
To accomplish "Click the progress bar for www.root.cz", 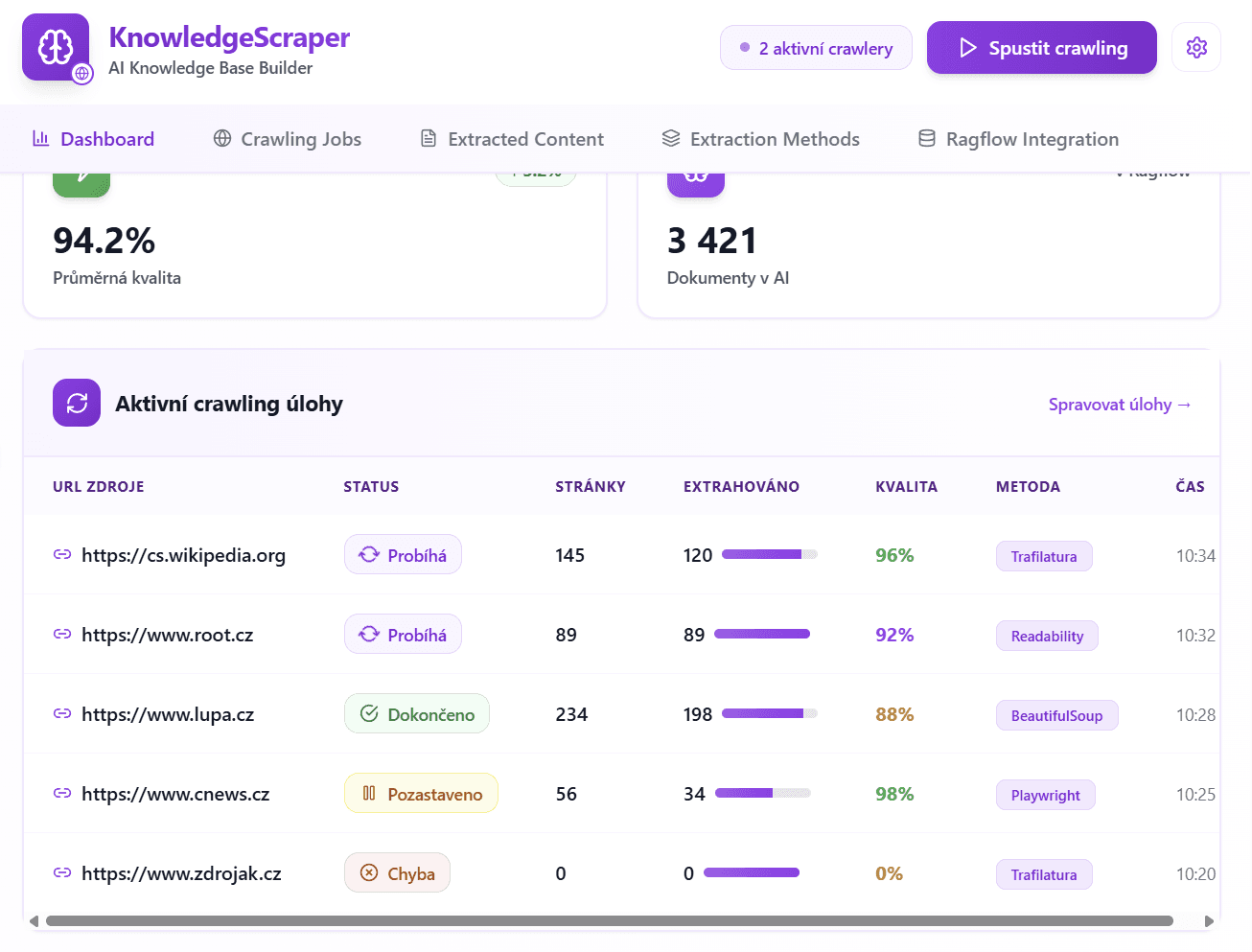I will 762,634.
